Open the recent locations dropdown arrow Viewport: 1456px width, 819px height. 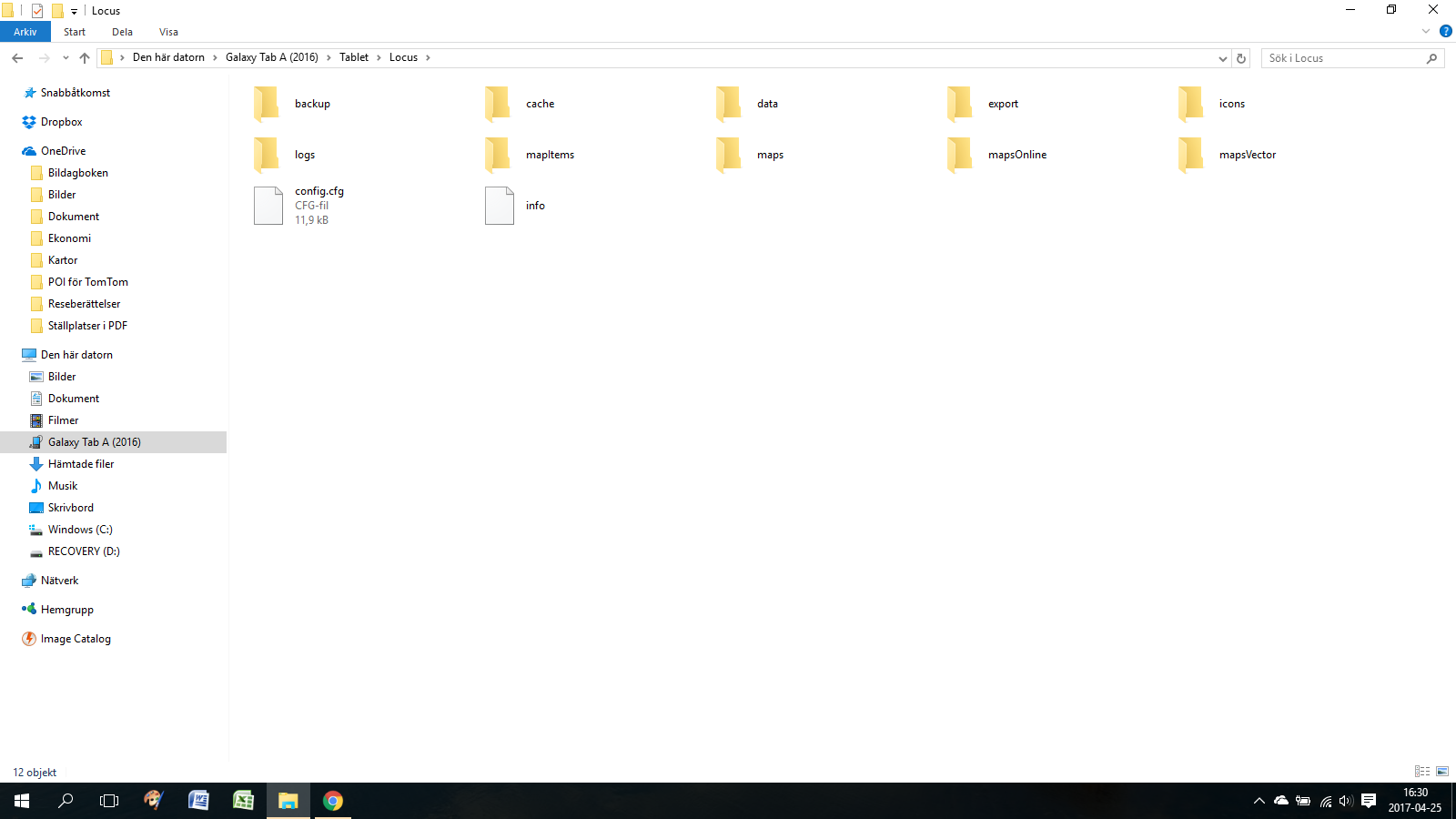[66, 58]
